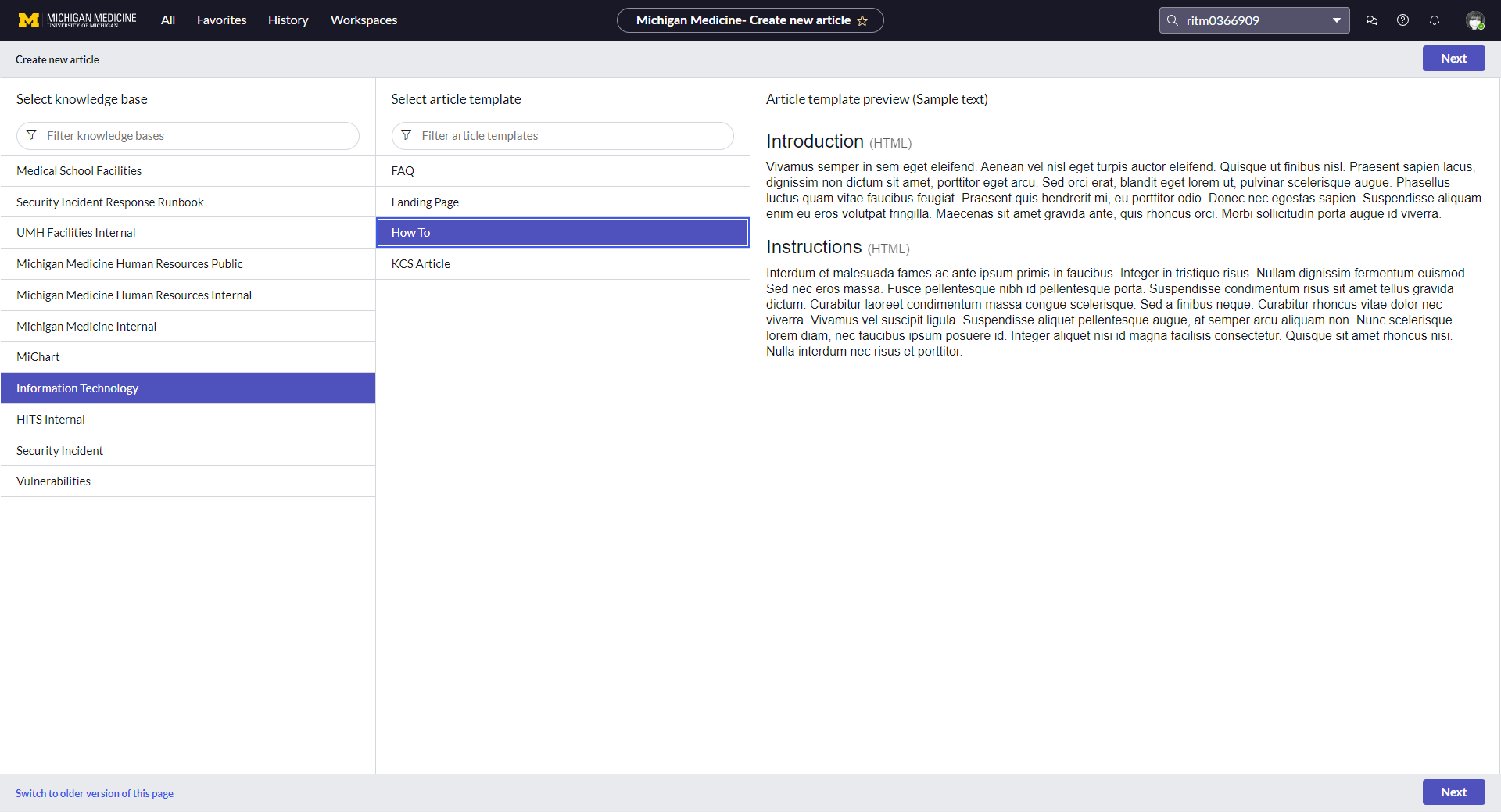Star the 'Michigan Medicine- Create new article' page
The width and height of the screenshot is (1501, 812).
(x=863, y=21)
